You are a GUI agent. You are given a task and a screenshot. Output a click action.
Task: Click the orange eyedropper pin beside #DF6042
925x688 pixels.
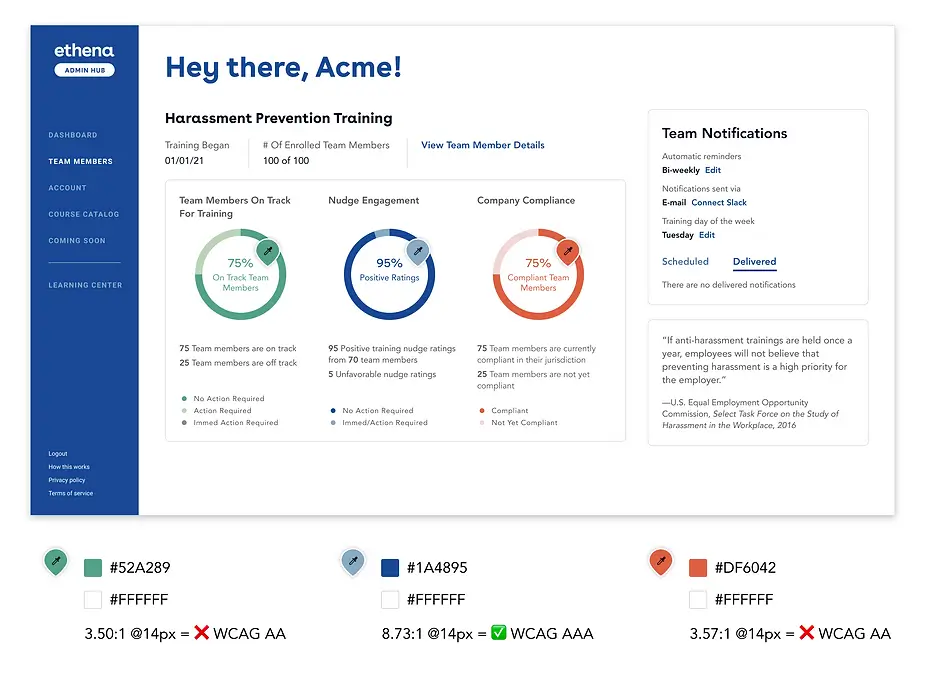pyautogui.click(x=661, y=561)
